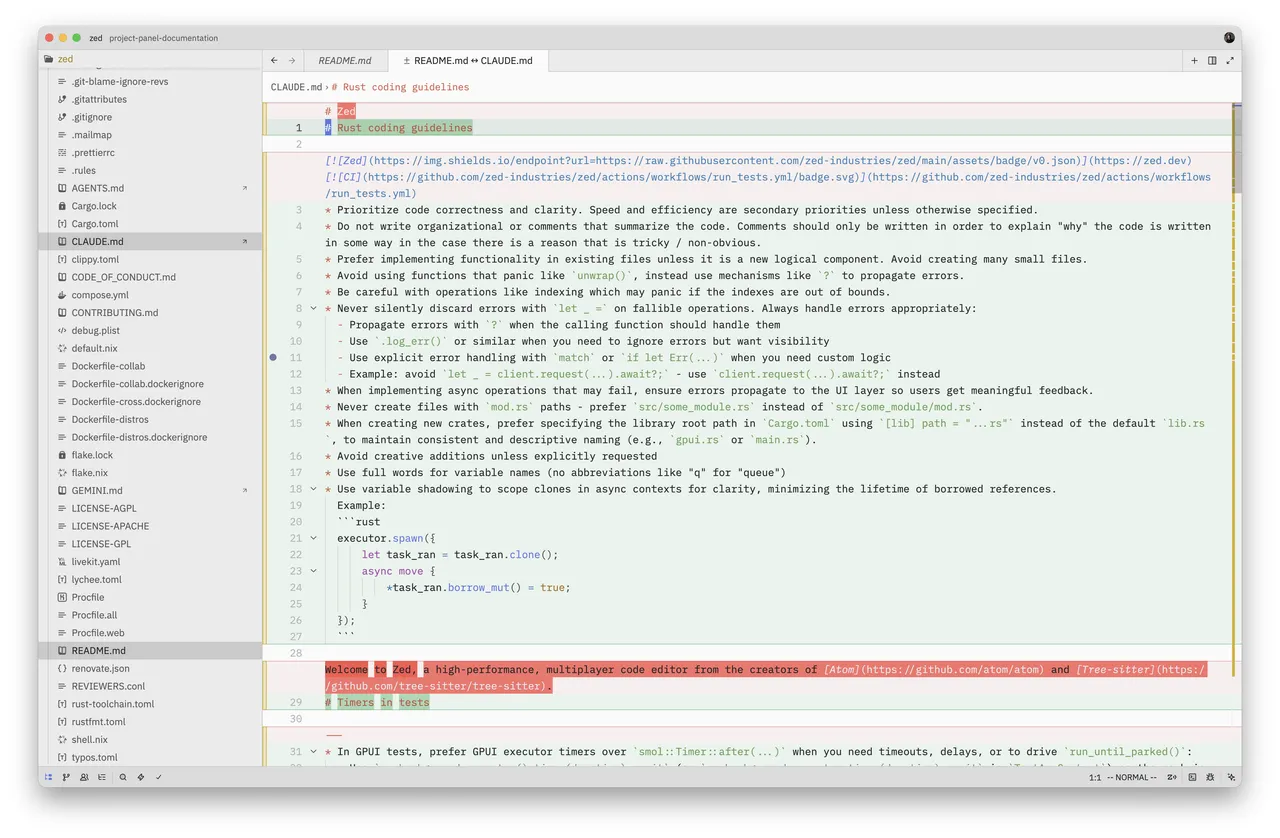Click the deleted '# Zed' heading line

click(x=340, y=111)
